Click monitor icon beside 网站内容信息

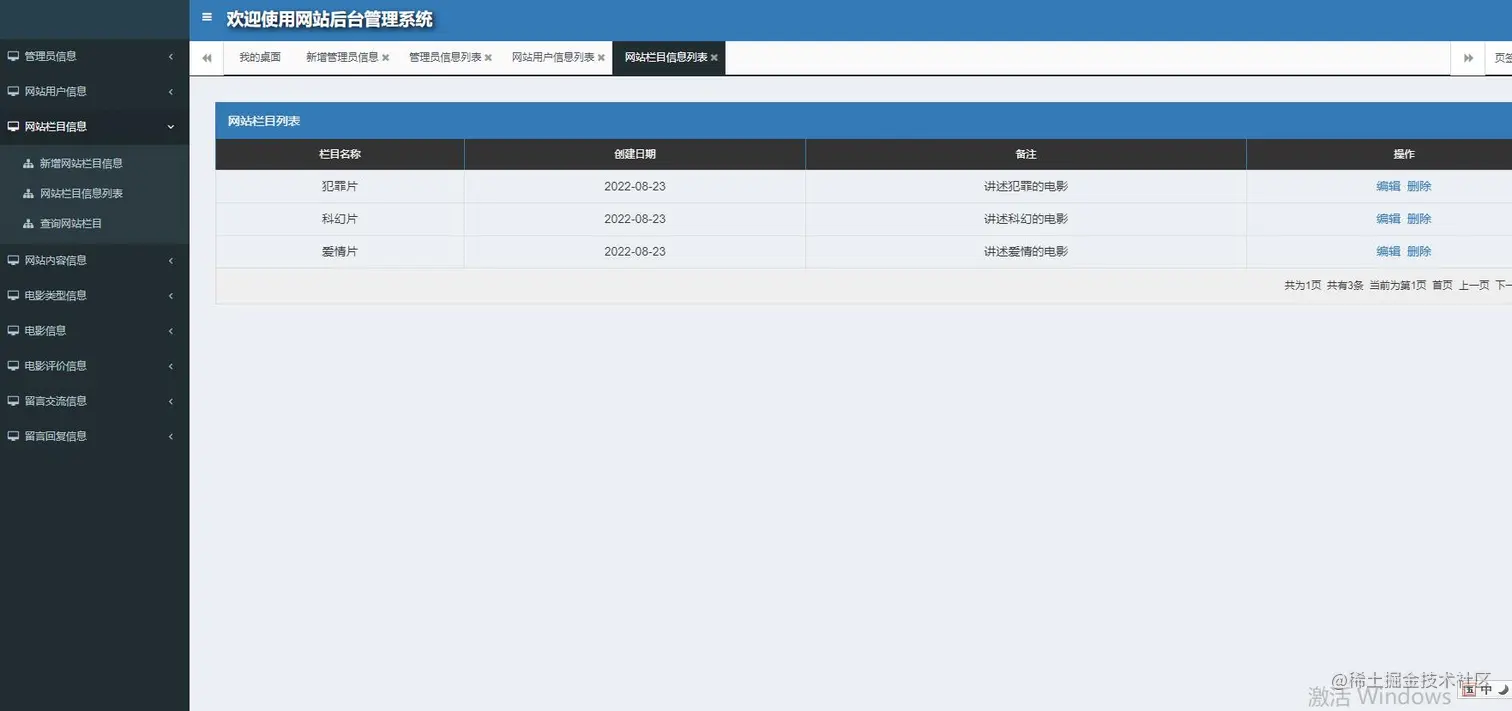coord(13,260)
